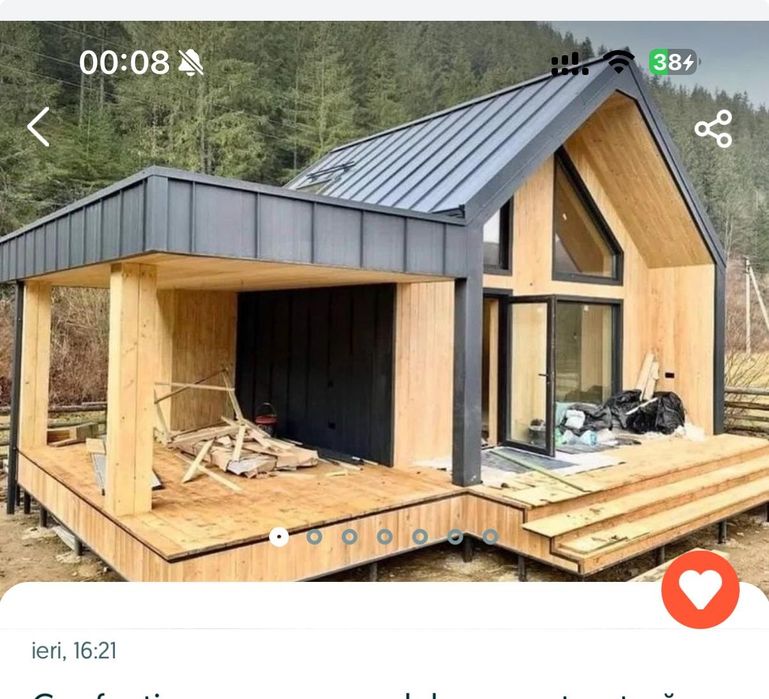Tap the battery indicator showing 38

click(x=674, y=62)
